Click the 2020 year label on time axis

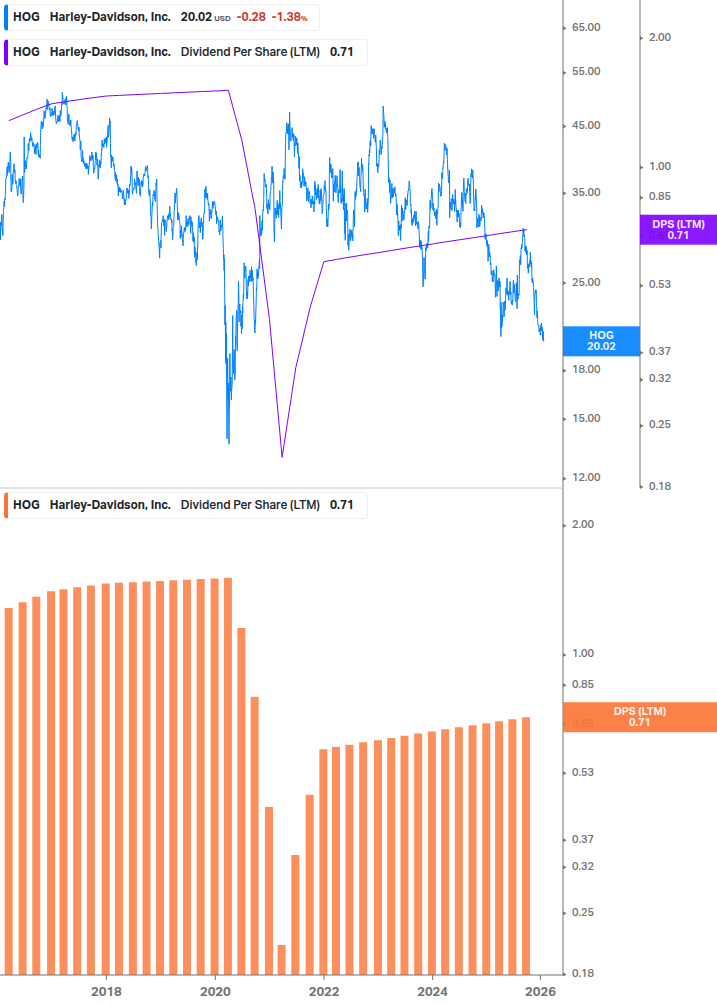tap(215, 992)
